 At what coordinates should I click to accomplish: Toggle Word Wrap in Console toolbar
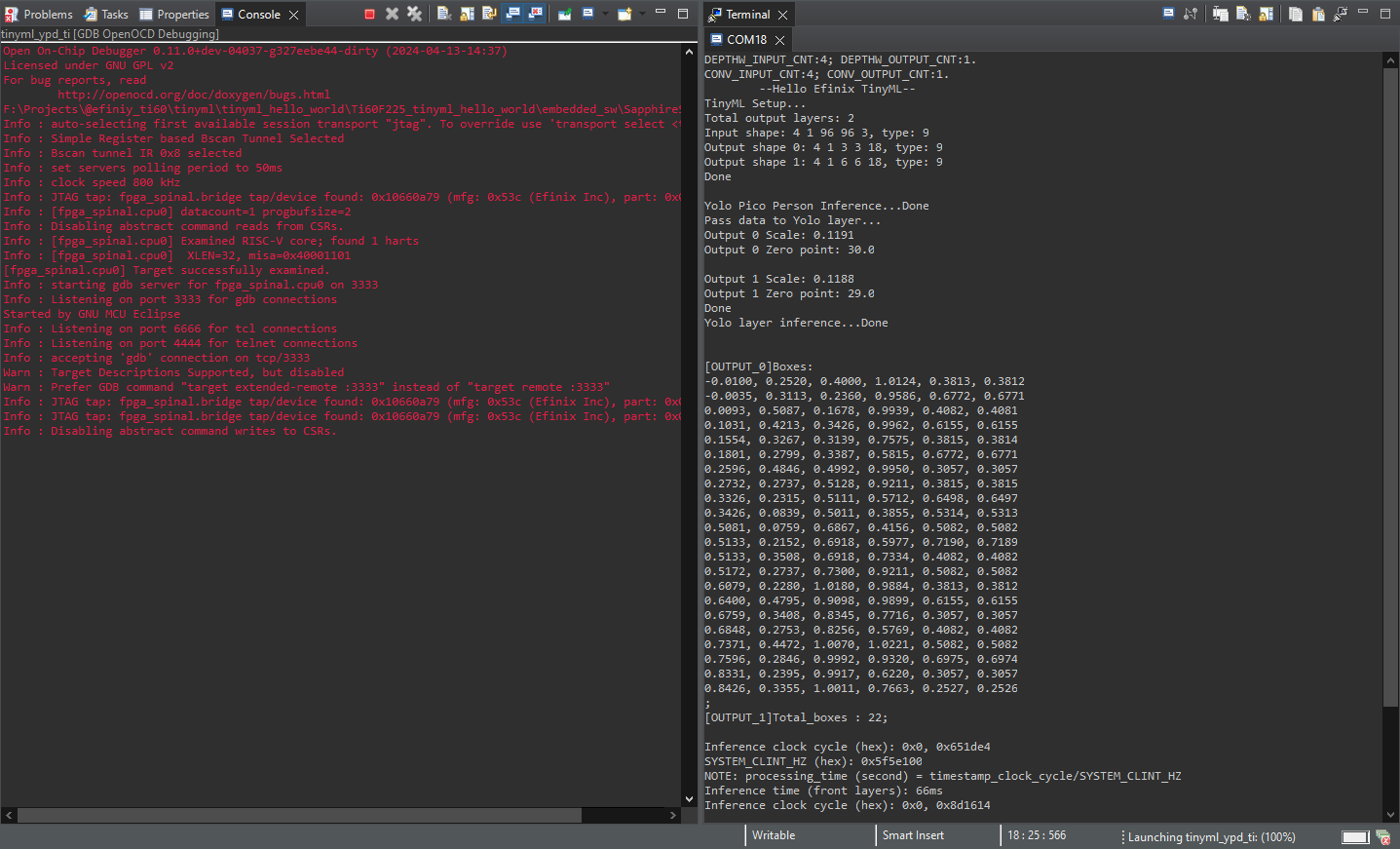[489, 14]
